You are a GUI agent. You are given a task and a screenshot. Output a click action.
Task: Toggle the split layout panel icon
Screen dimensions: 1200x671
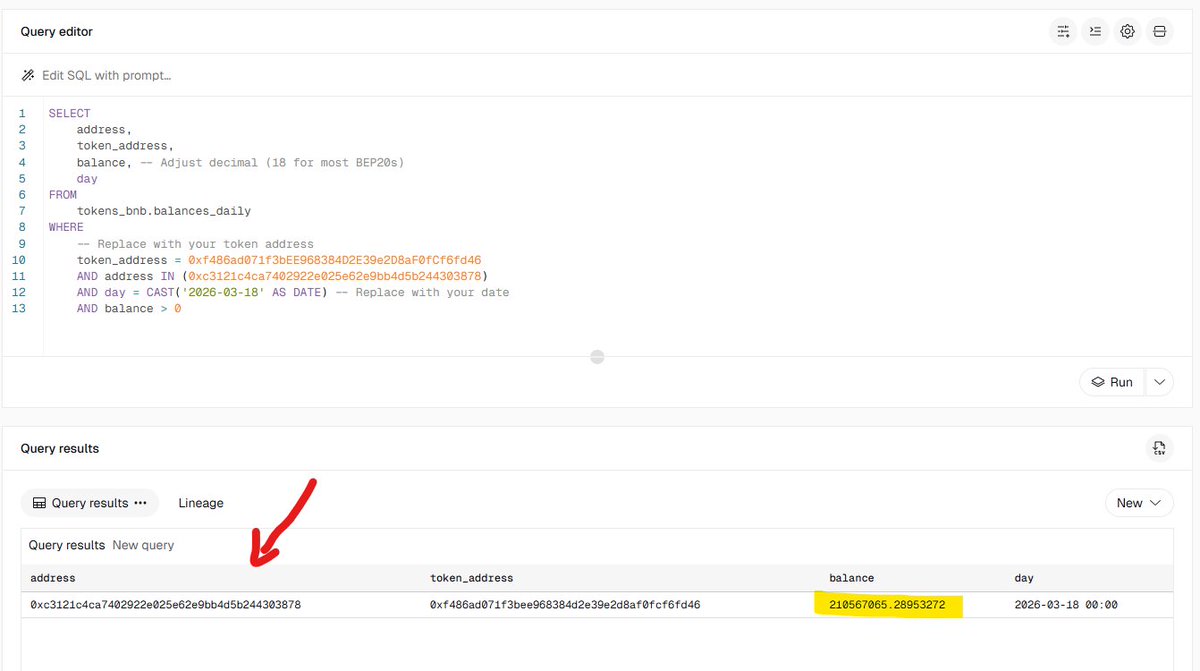click(1159, 32)
